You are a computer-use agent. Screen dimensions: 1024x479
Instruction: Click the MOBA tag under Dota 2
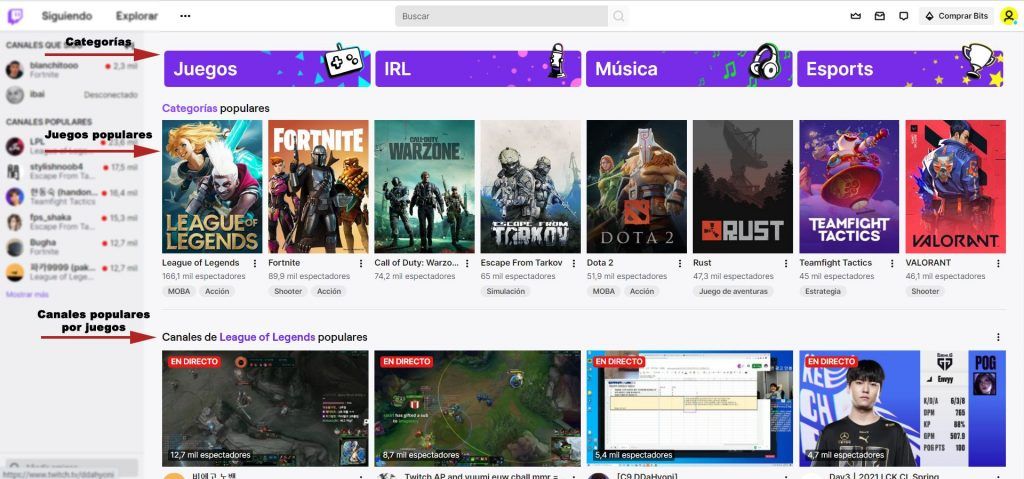pyautogui.click(x=603, y=291)
